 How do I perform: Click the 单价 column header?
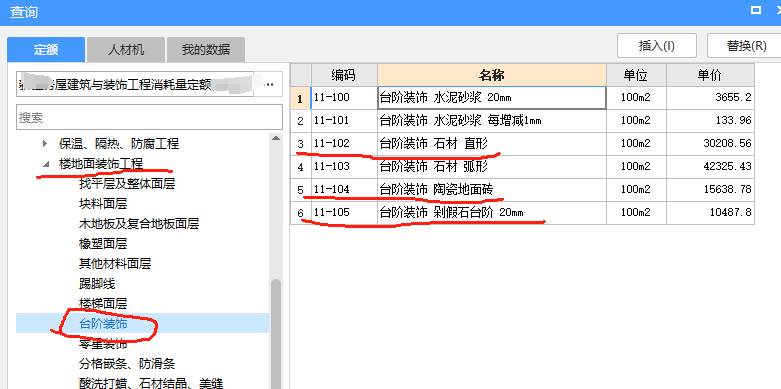(x=710, y=75)
